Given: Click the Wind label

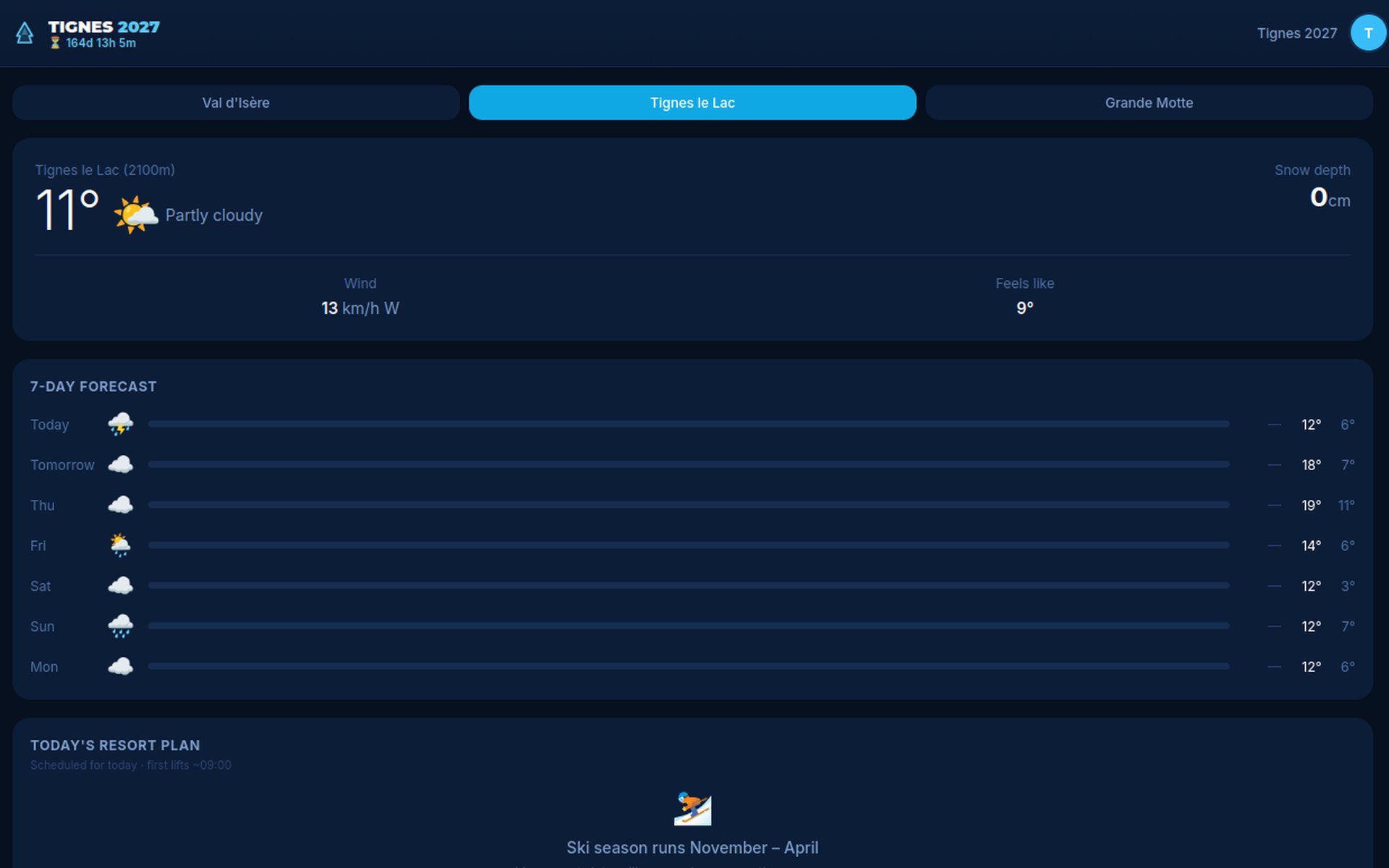Looking at the screenshot, I should tap(360, 284).
